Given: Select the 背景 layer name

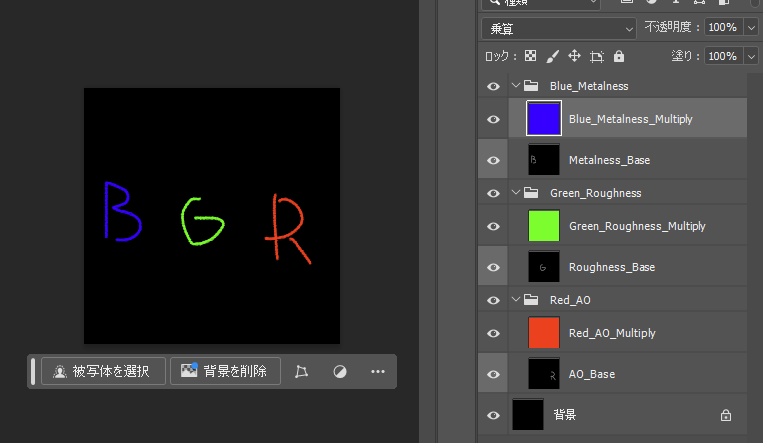Looking at the screenshot, I should [564, 415].
